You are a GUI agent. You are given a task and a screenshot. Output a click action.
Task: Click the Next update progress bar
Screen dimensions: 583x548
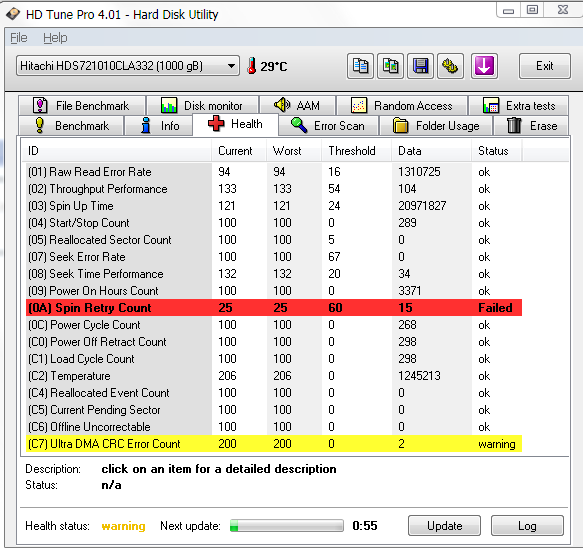pyautogui.click(x=287, y=526)
